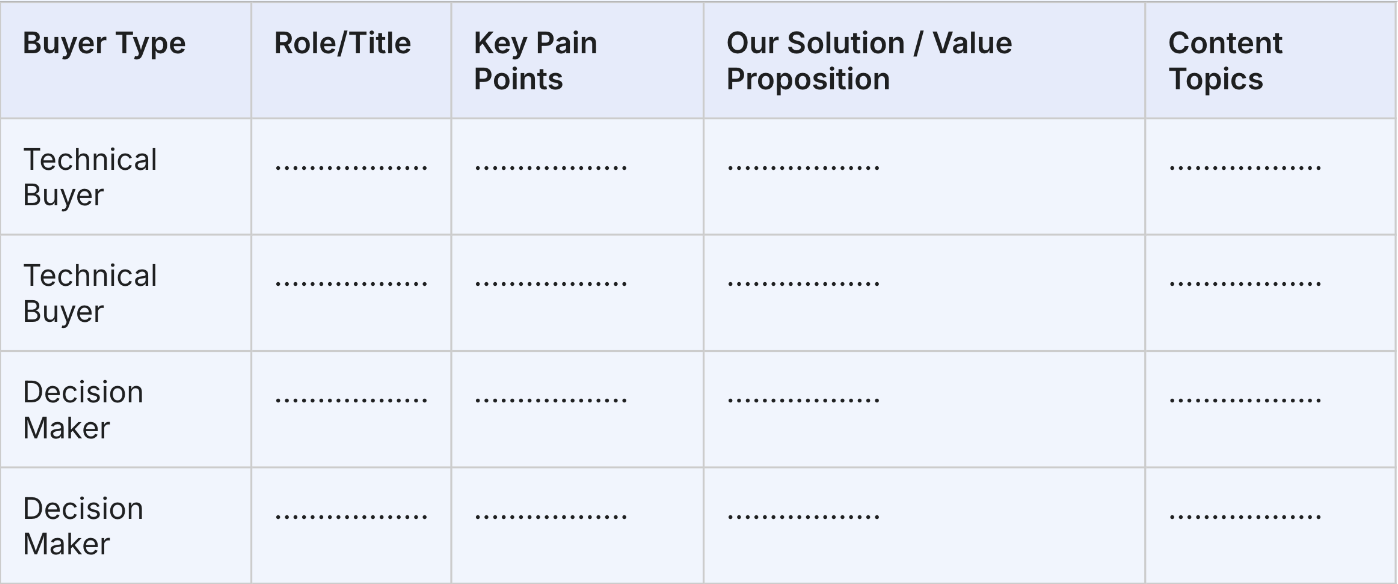Select Role/Title placeholder in second Technical Buyer row
The image size is (1398, 584).
coord(351,282)
